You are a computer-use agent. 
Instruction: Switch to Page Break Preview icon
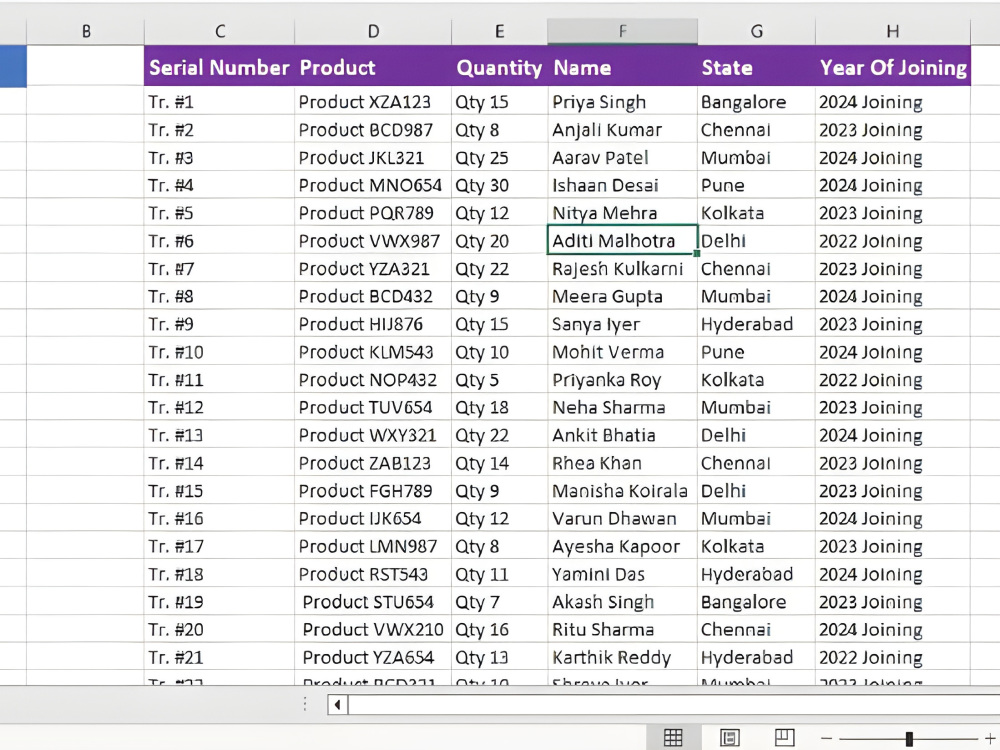[x=784, y=737]
